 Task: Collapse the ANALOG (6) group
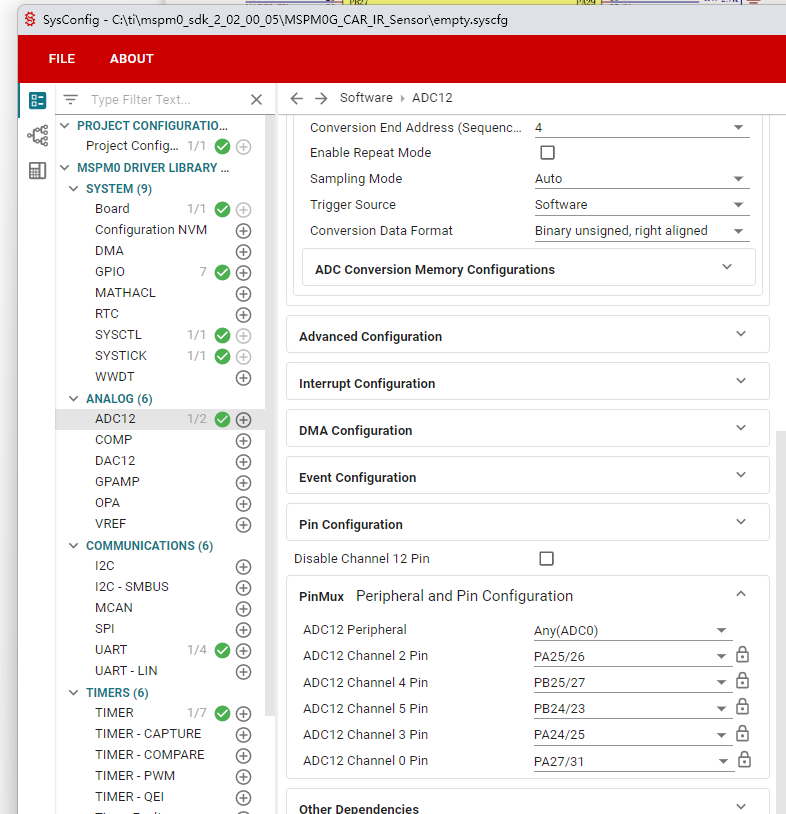click(x=74, y=399)
